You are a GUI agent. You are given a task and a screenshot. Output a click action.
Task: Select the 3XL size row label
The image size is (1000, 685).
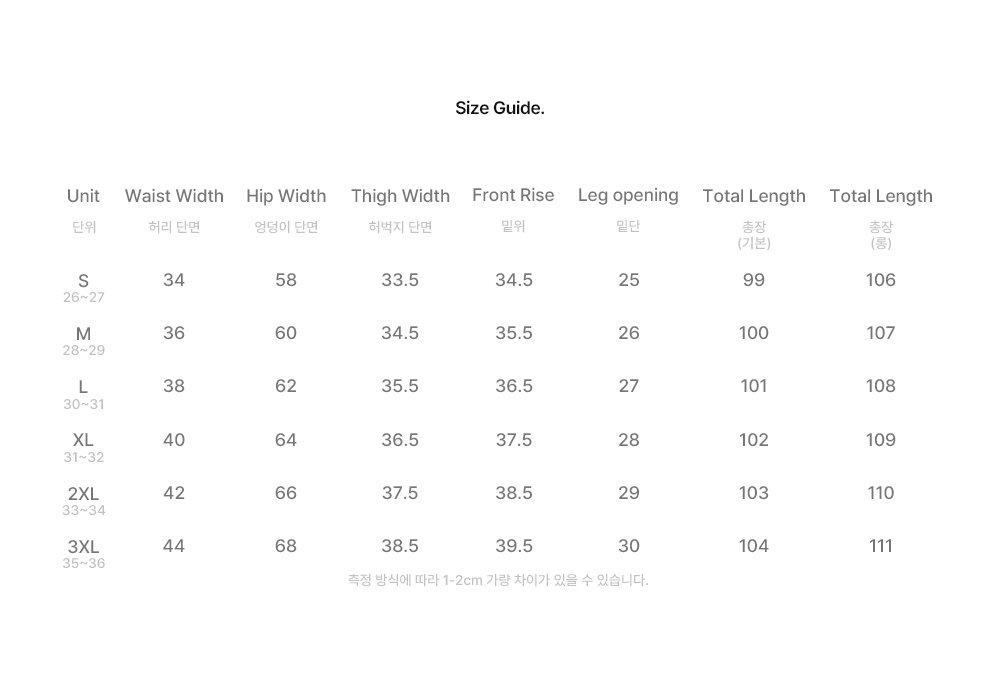pyautogui.click(x=83, y=547)
